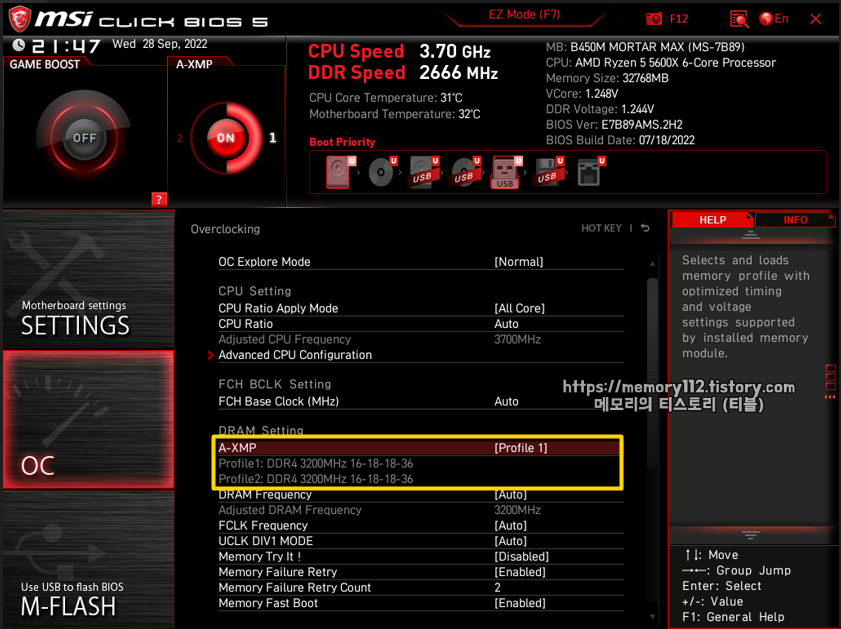This screenshot has height=629, width=841.
Task: Select the USB floppy boot icon
Action: (548, 172)
